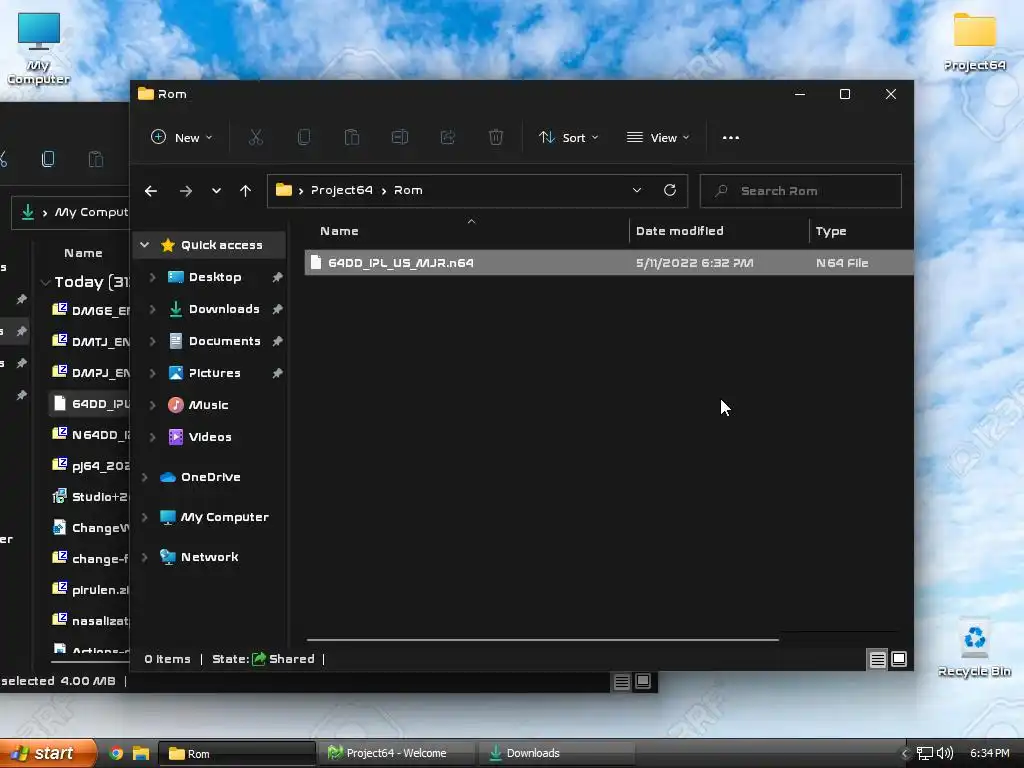The height and width of the screenshot is (768, 1024).
Task: Go back using the left arrow
Action: coord(151,191)
